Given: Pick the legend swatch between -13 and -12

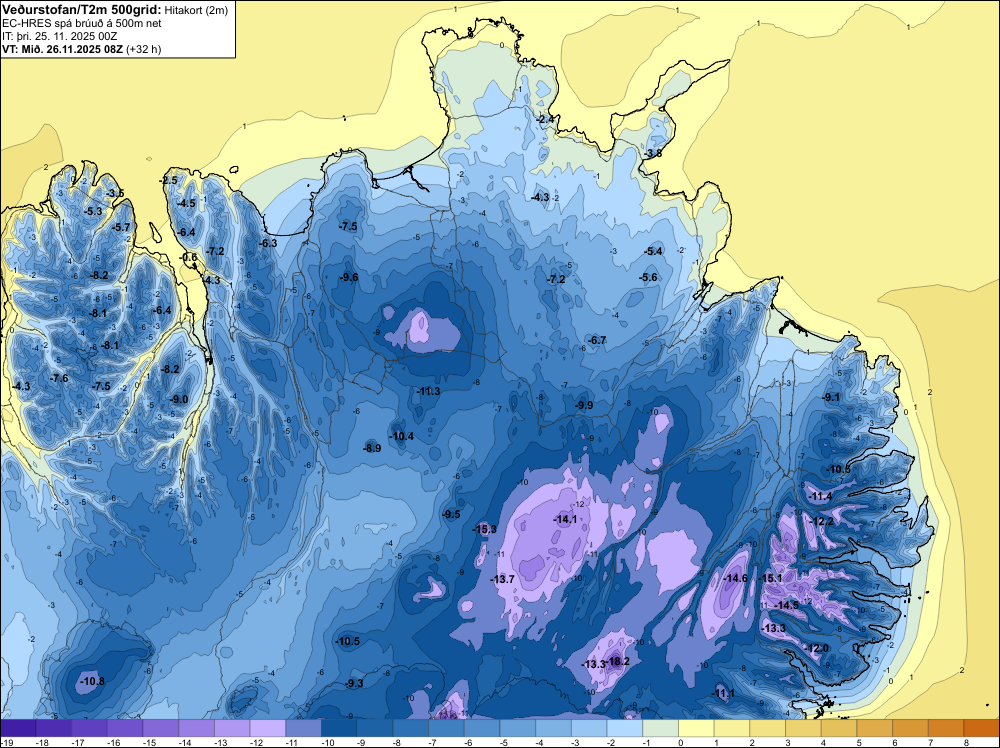Looking at the screenshot, I should coord(232,728).
